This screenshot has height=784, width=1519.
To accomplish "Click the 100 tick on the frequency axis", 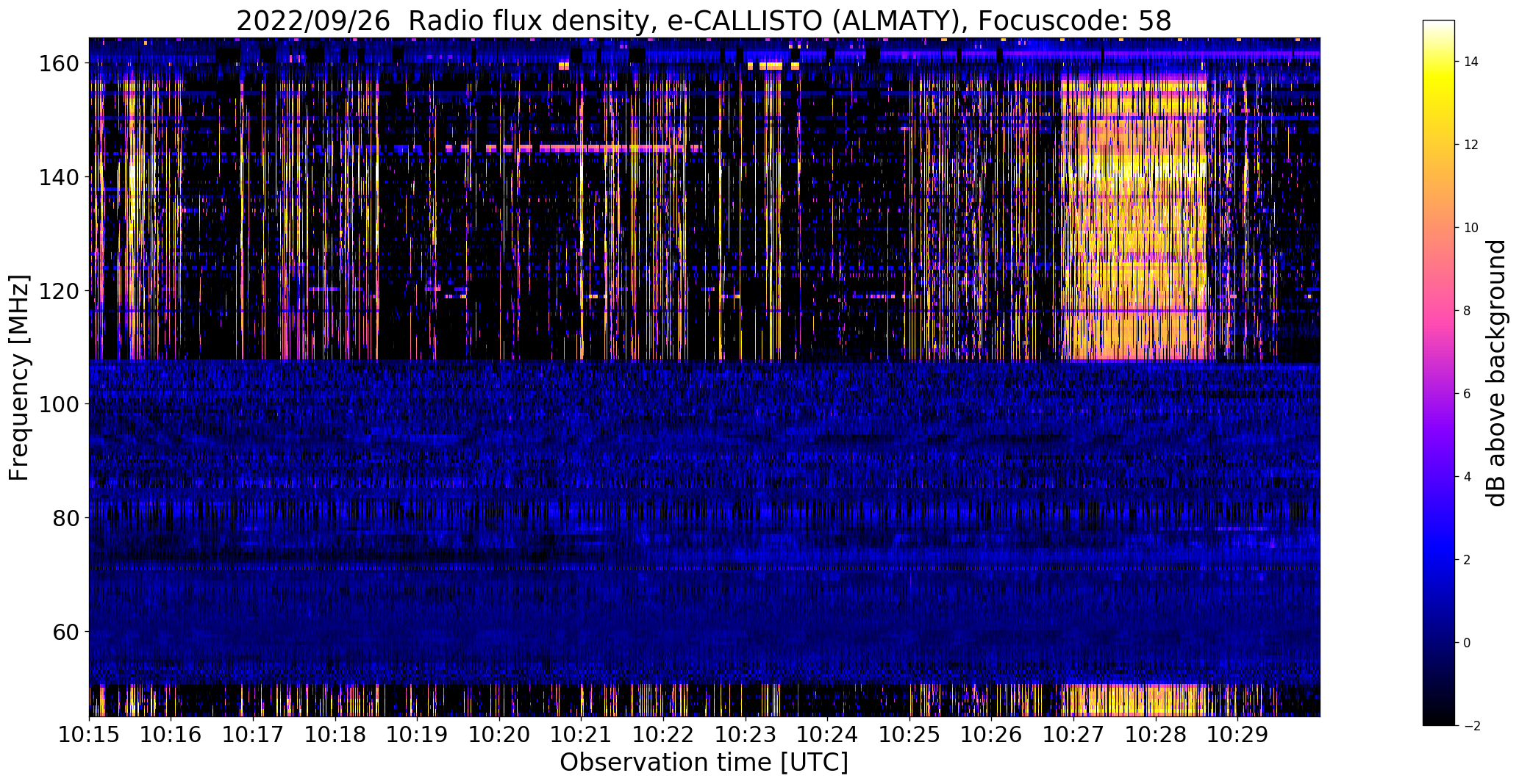I will [60, 405].
